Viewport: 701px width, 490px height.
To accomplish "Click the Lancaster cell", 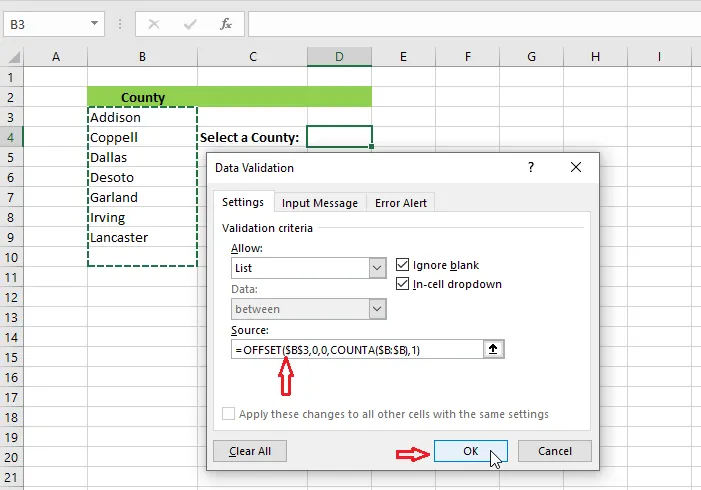I will pos(143,237).
